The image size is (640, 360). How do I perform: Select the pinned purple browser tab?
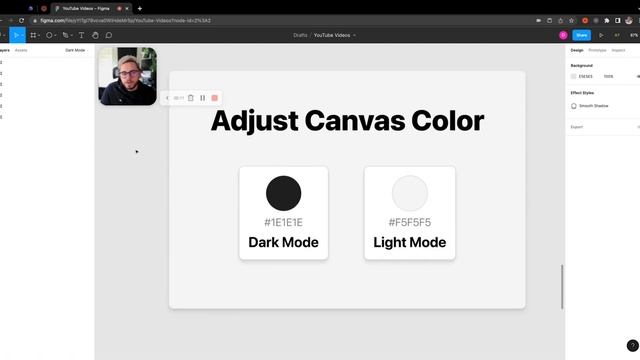(31, 8)
